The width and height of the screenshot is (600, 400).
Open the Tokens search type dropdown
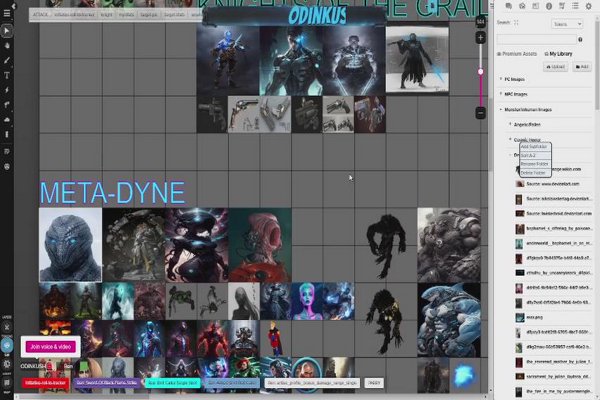click(x=567, y=24)
